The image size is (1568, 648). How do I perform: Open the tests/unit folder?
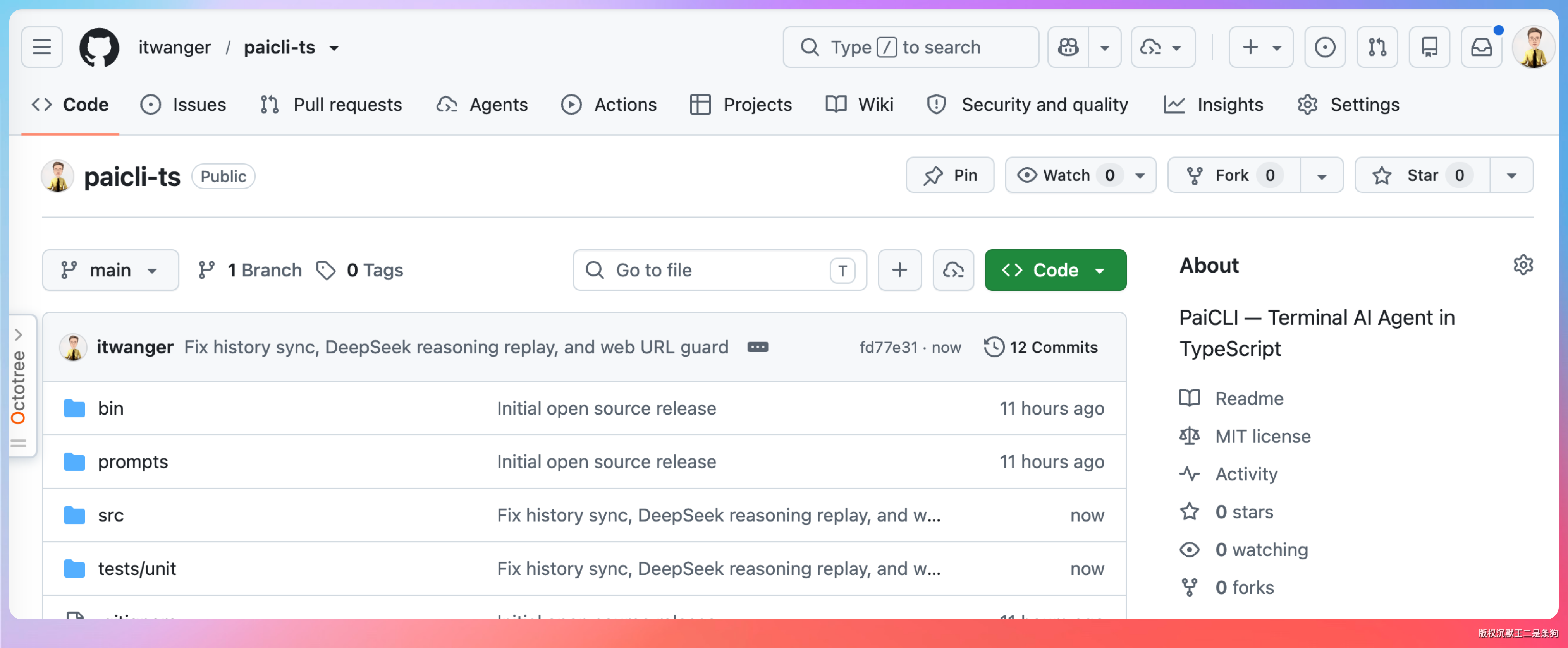click(137, 568)
